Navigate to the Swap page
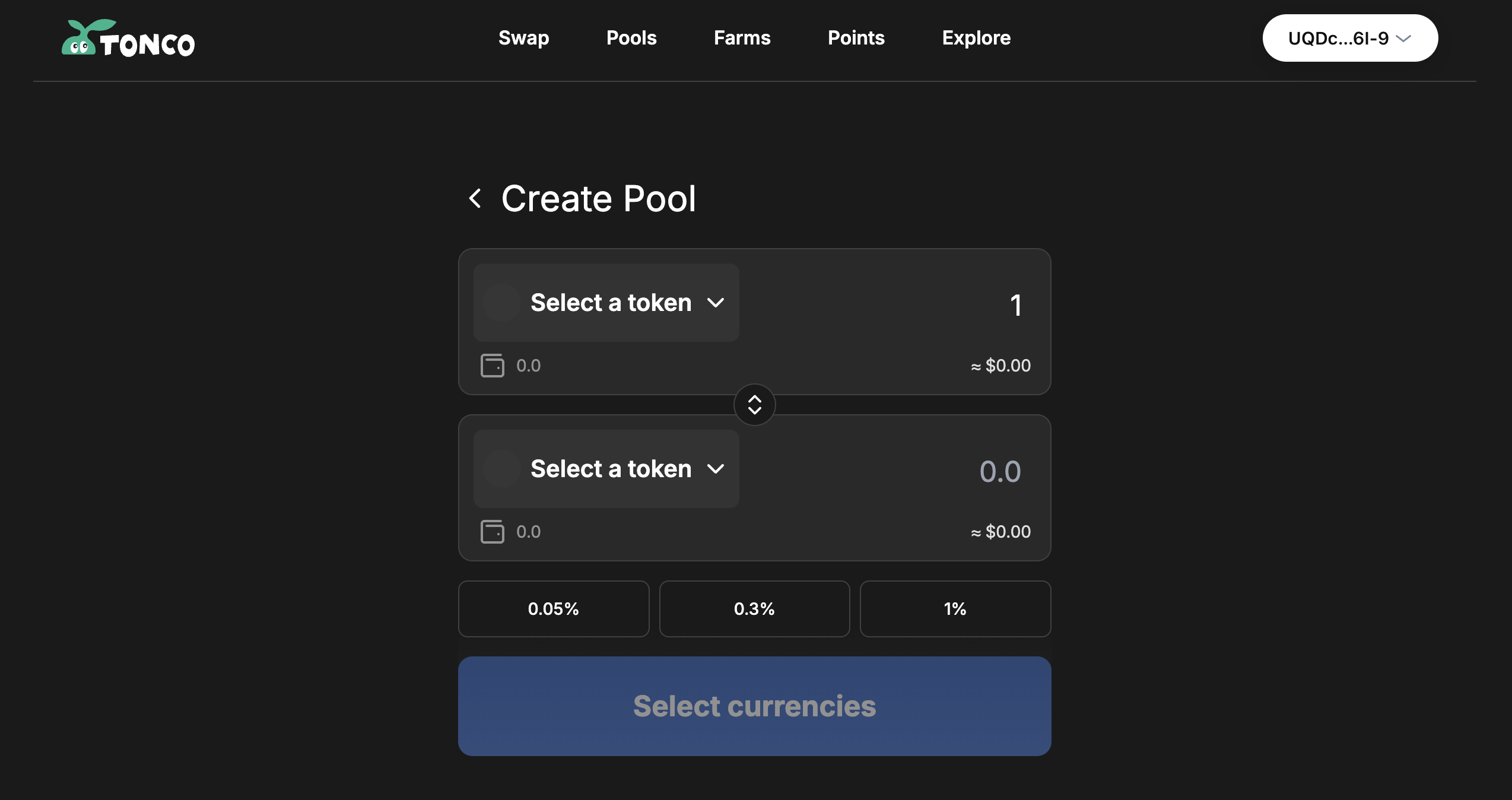The image size is (1512, 800). pos(523,38)
